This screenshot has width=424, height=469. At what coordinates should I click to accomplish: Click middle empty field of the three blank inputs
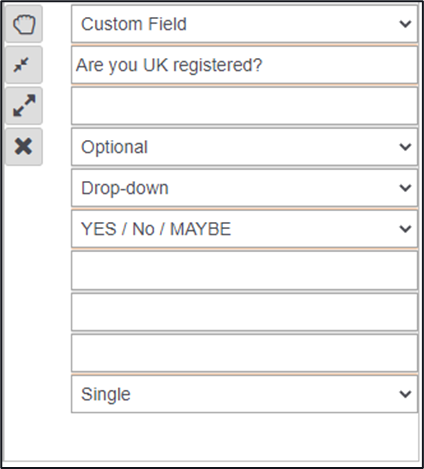244,312
